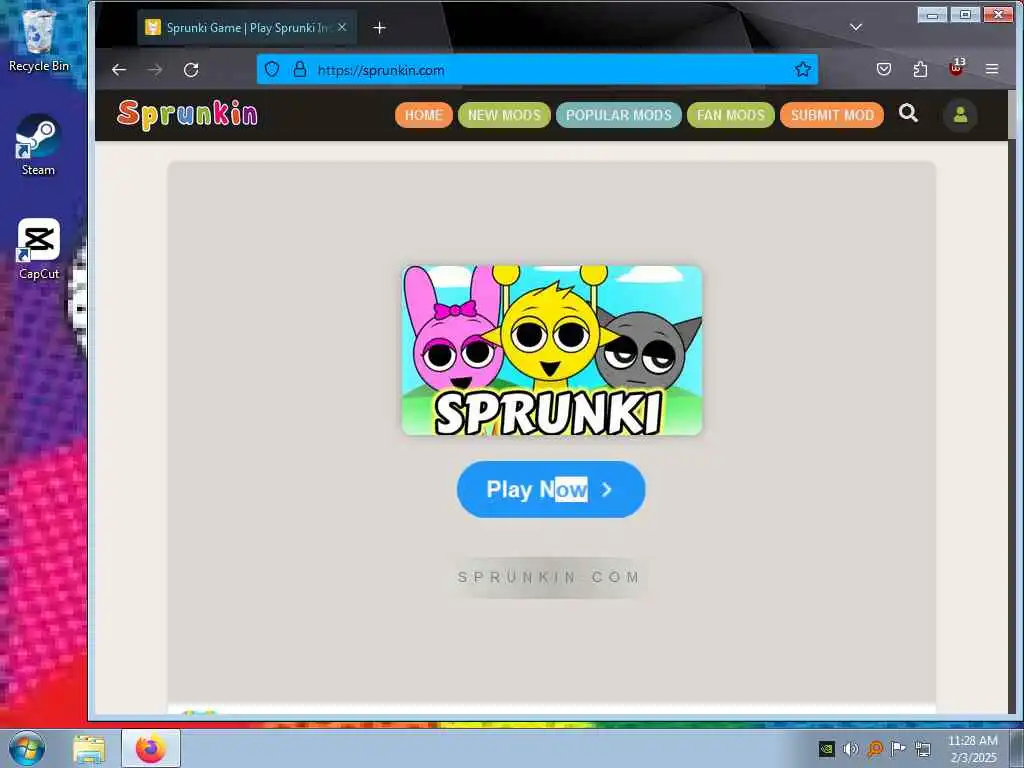This screenshot has width=1024, height=768.
Task: Open the user account profile icon
Action: point(960,115)
